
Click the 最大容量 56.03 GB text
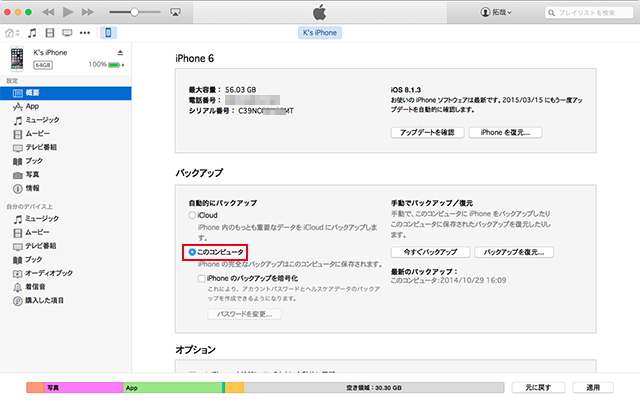click(x=222, y=90)
